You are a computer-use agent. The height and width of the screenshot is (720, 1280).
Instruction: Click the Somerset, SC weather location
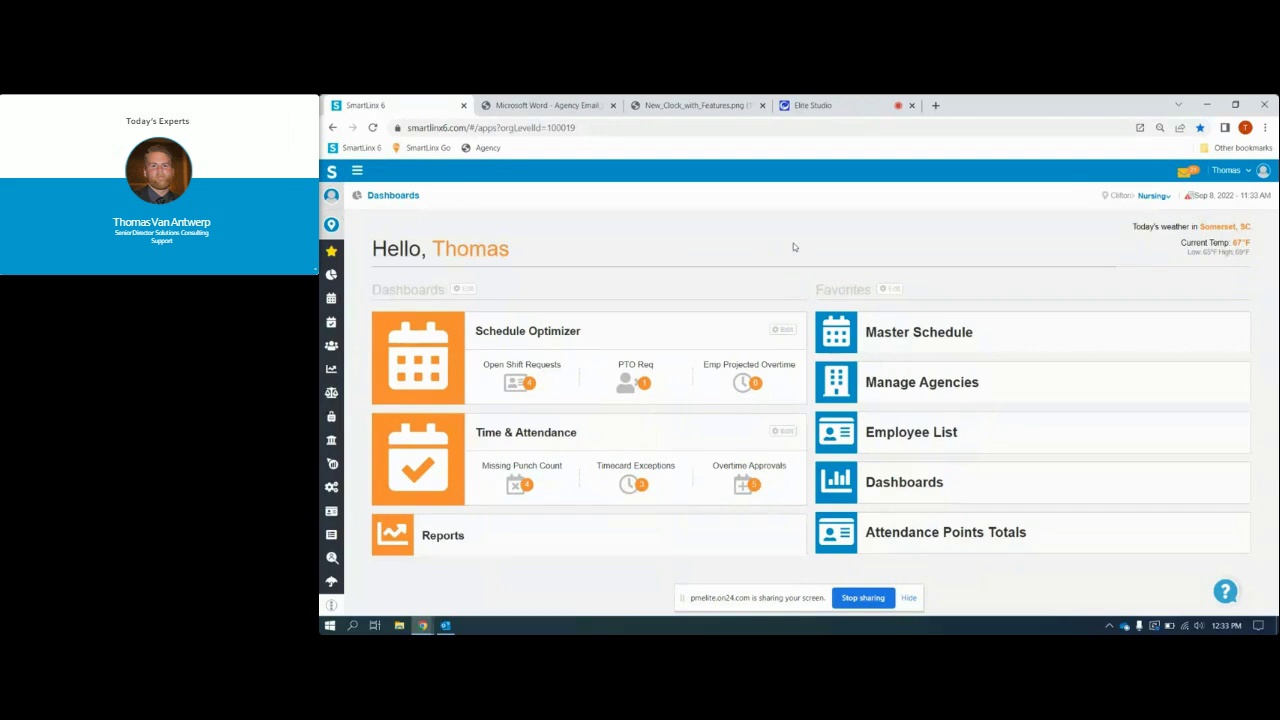coord(1225,227)
